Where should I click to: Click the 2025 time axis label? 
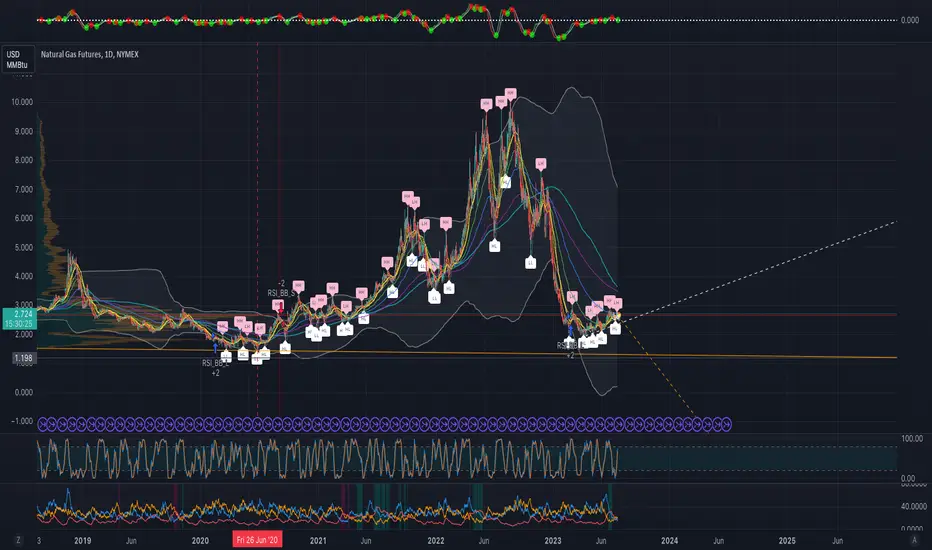(787, 540)
